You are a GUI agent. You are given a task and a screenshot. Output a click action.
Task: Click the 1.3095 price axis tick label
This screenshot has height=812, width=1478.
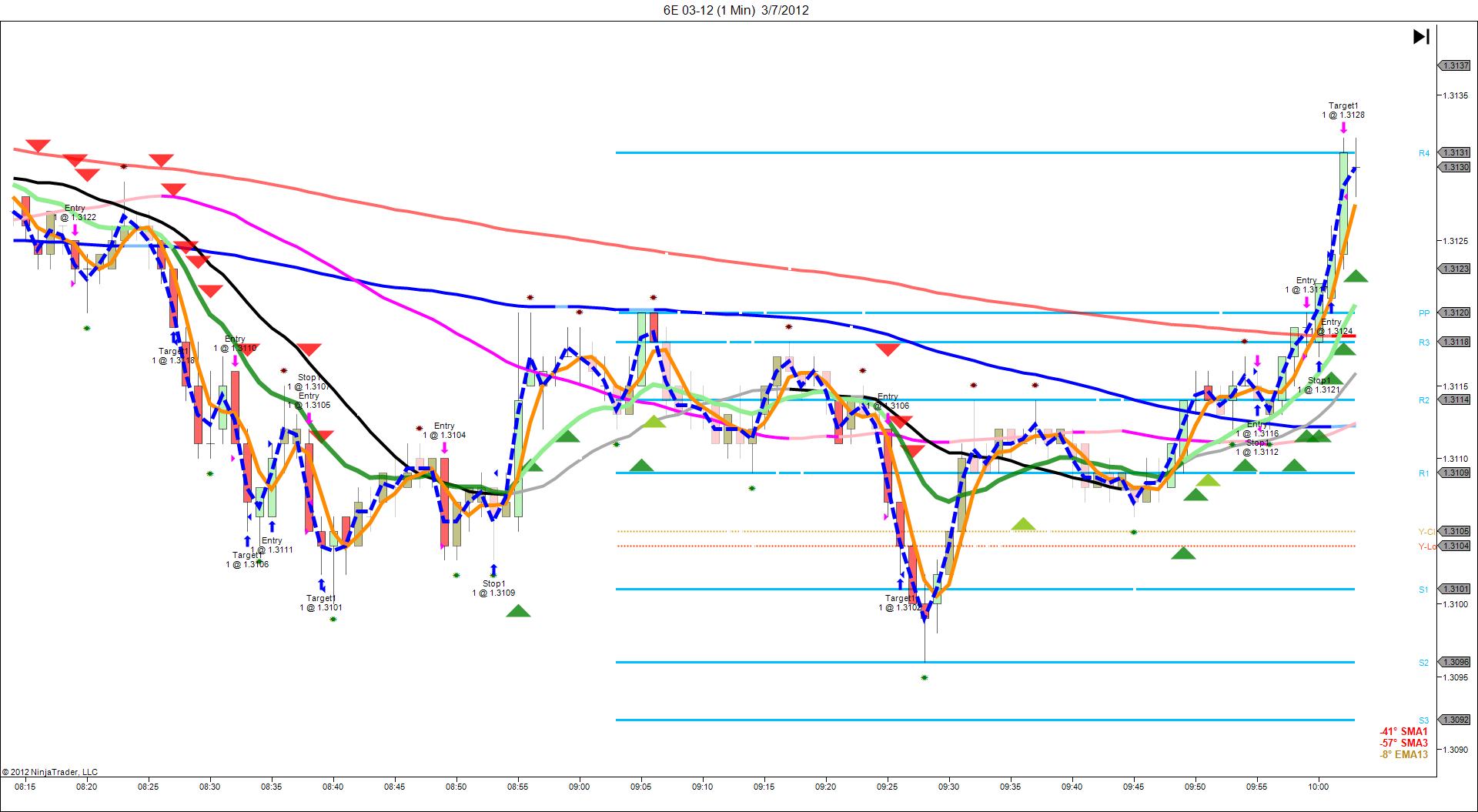coord(1456,677)
